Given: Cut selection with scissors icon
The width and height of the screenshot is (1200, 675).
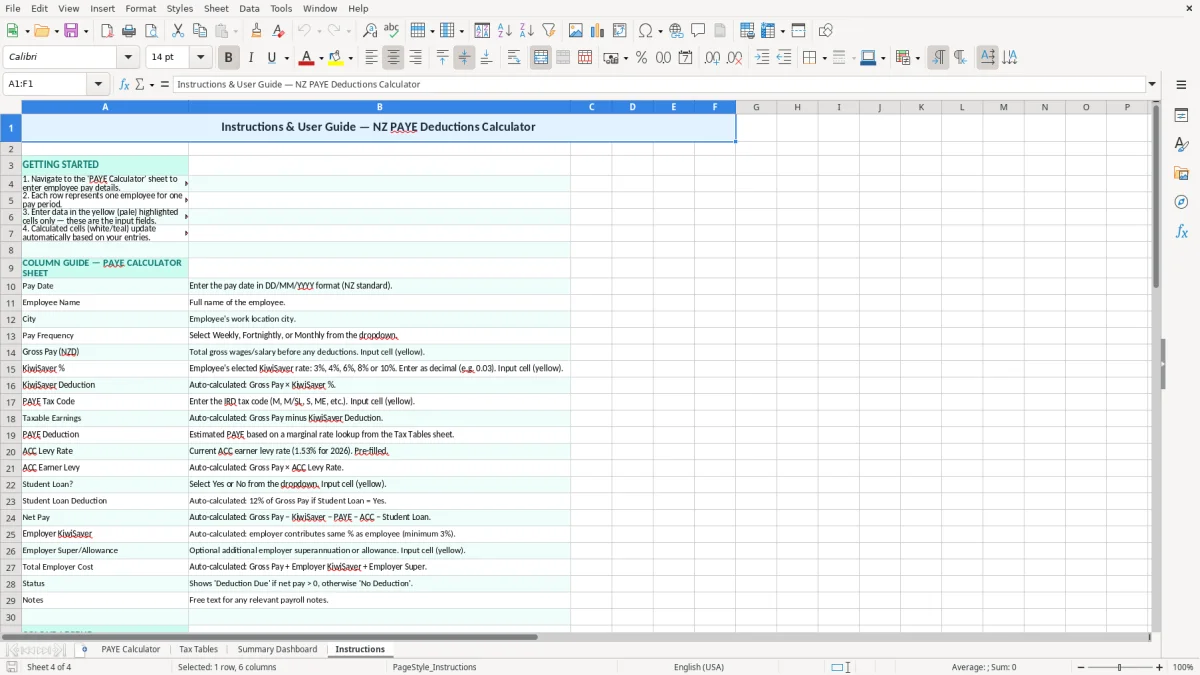Looking at the screenshot, I should point(177,31).
